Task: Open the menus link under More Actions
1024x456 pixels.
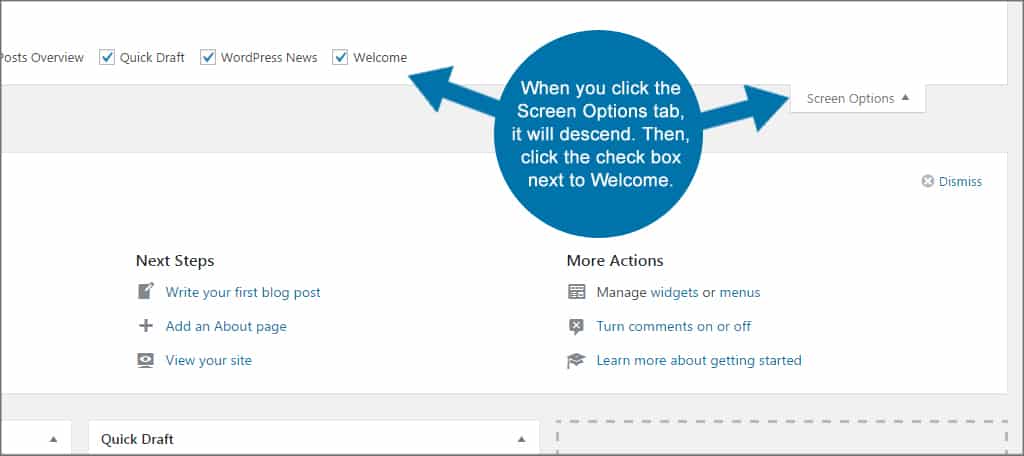Action: pos(740,292)
